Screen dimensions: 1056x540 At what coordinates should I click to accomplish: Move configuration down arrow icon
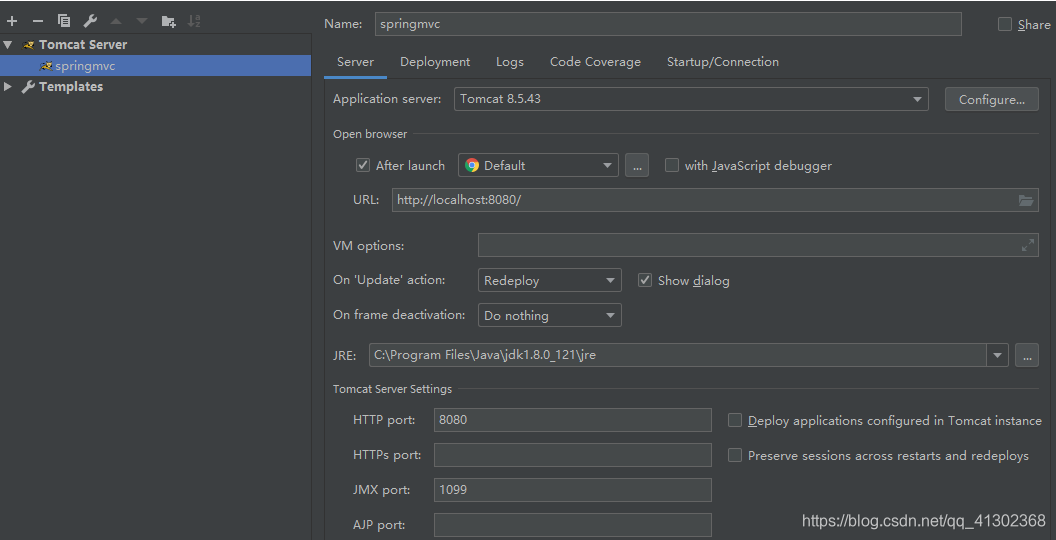pos(142,21)
